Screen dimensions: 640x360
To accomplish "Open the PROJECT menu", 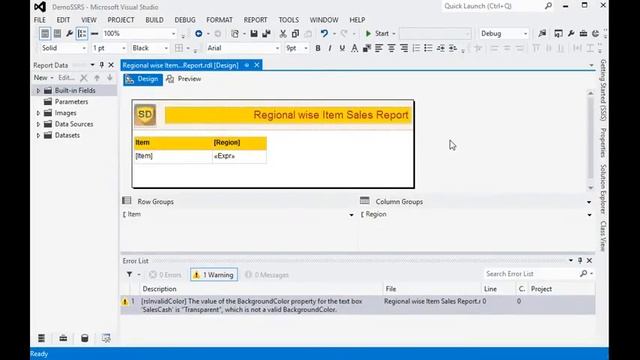I will [121, 20].
